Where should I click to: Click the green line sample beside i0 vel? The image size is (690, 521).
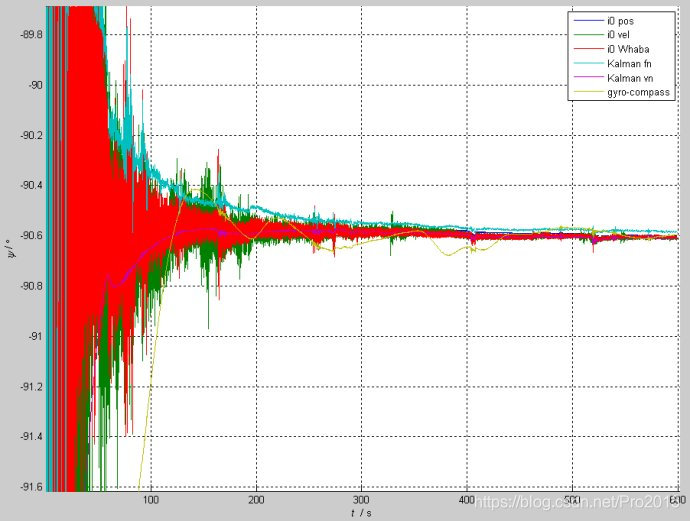click(588, 35)
